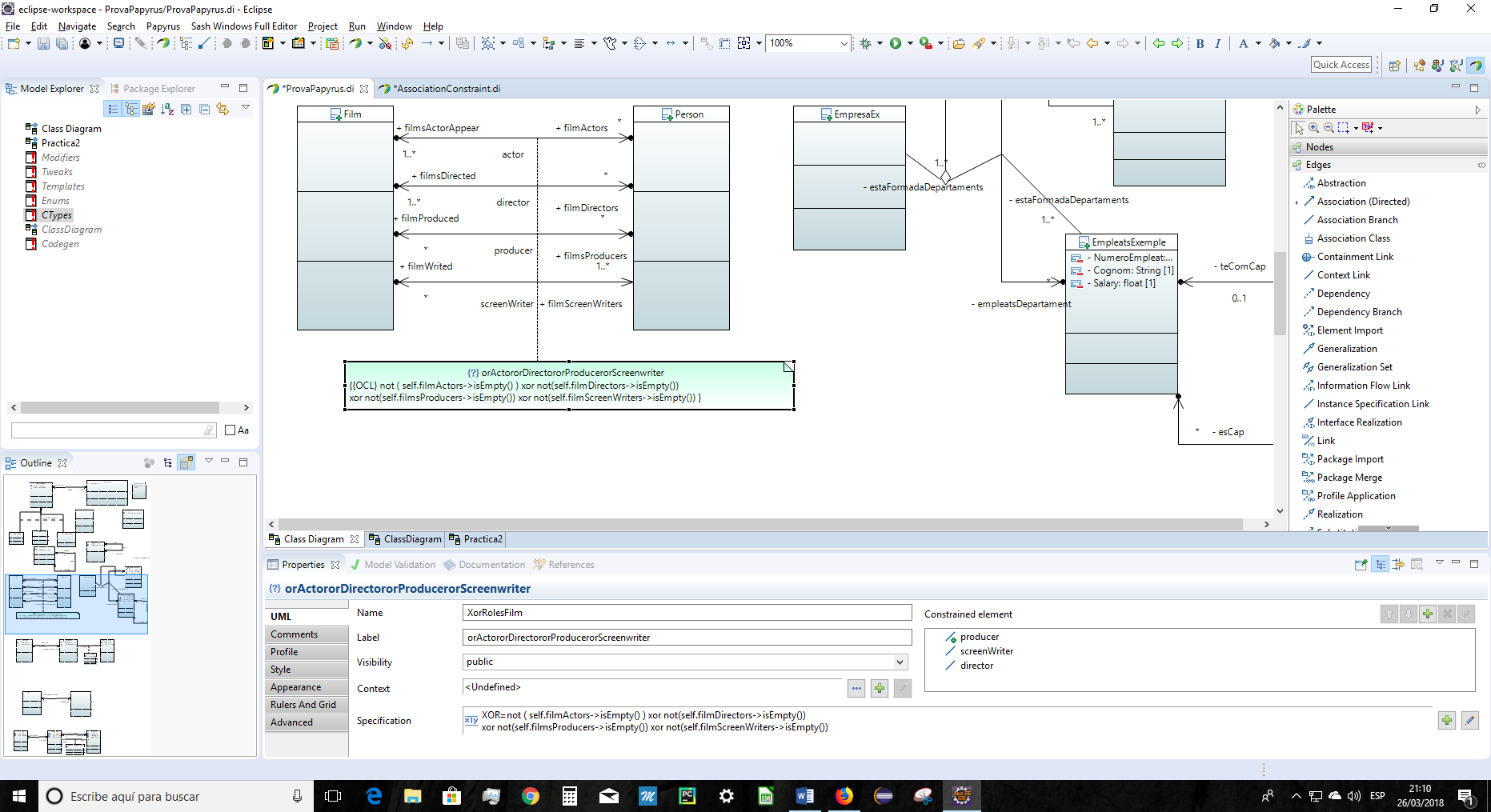
Task: Open the Navigate menu
Action: pos(78,26)
